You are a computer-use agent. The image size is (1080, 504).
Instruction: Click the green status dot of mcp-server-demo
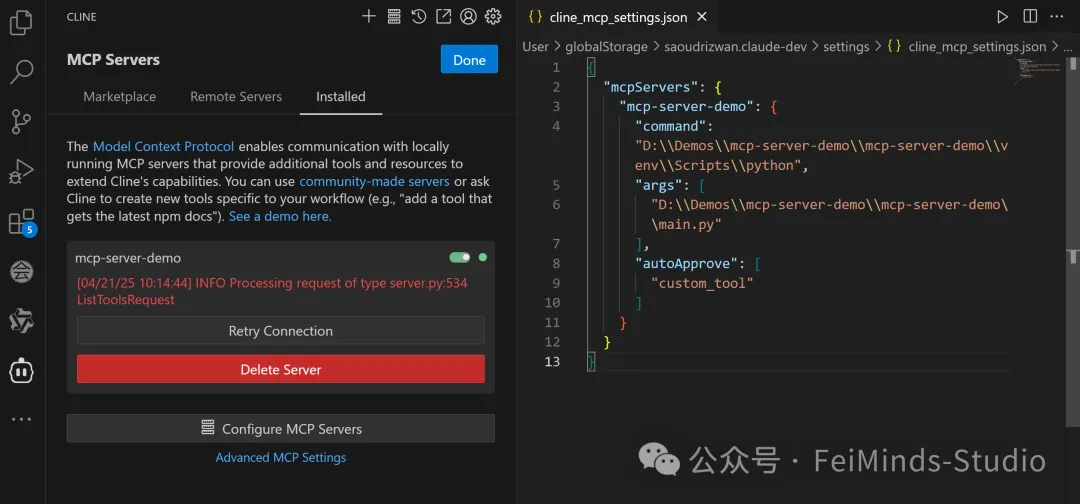(483, 258)
